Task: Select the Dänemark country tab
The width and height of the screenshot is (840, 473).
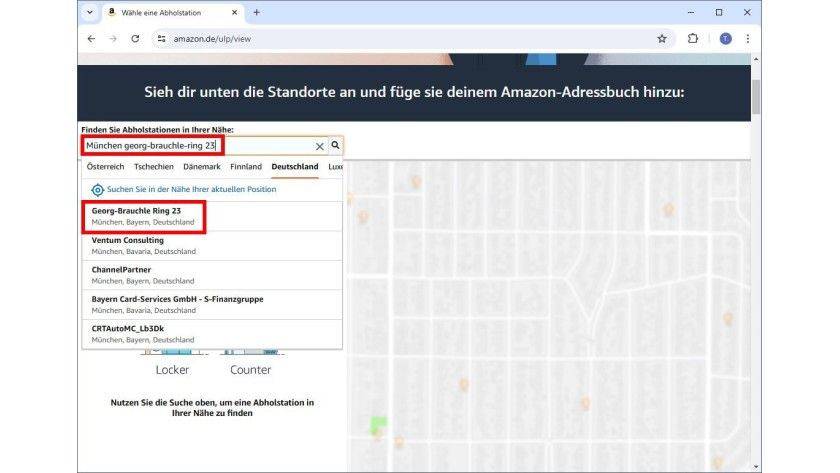Action: [202, 167]
